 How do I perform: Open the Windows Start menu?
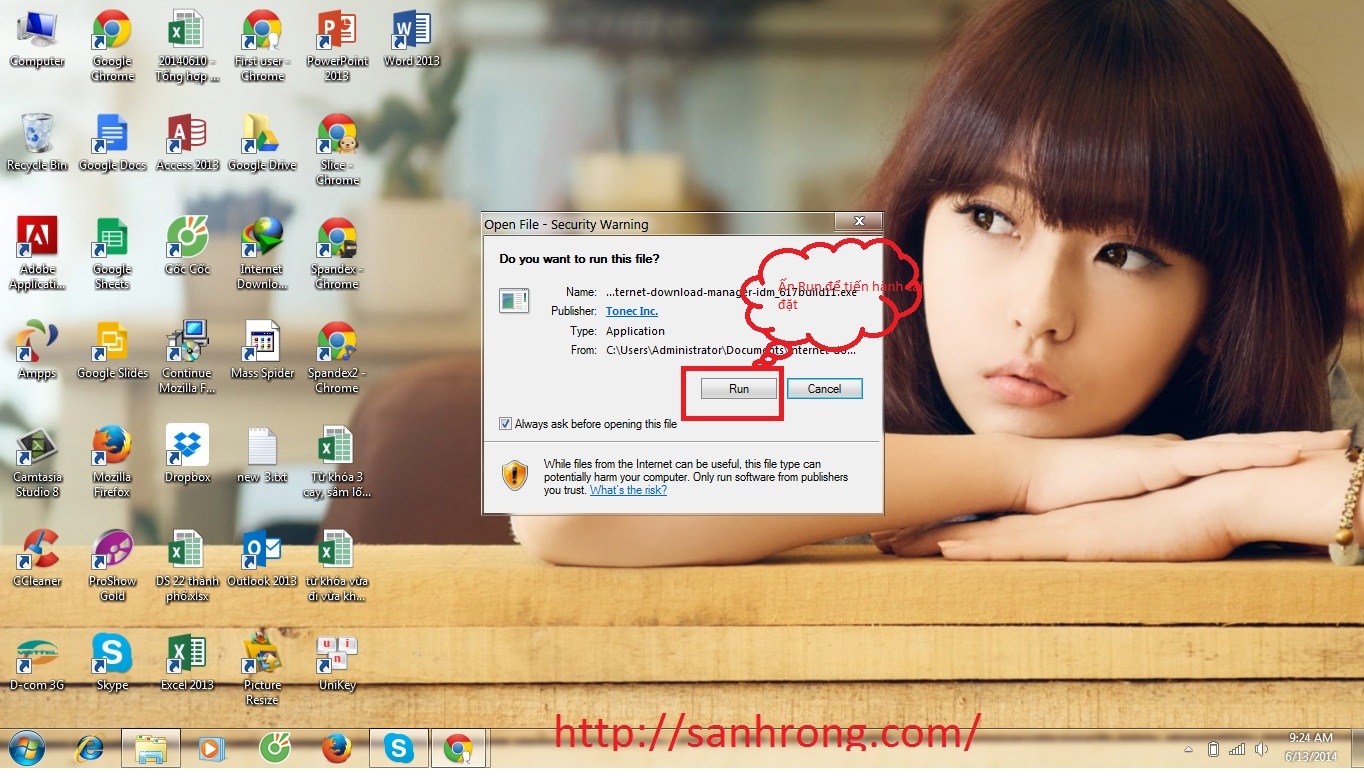pyautogui.click(x=26, y=748)
